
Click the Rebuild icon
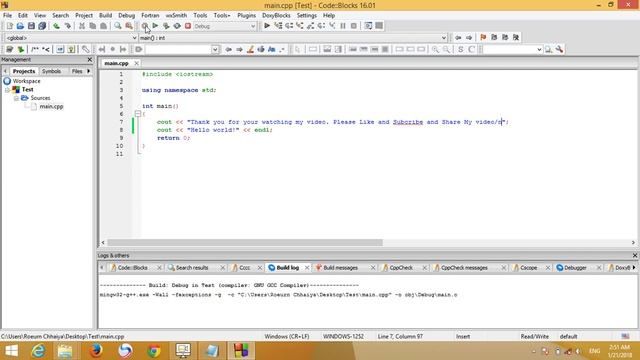(177, 26)
